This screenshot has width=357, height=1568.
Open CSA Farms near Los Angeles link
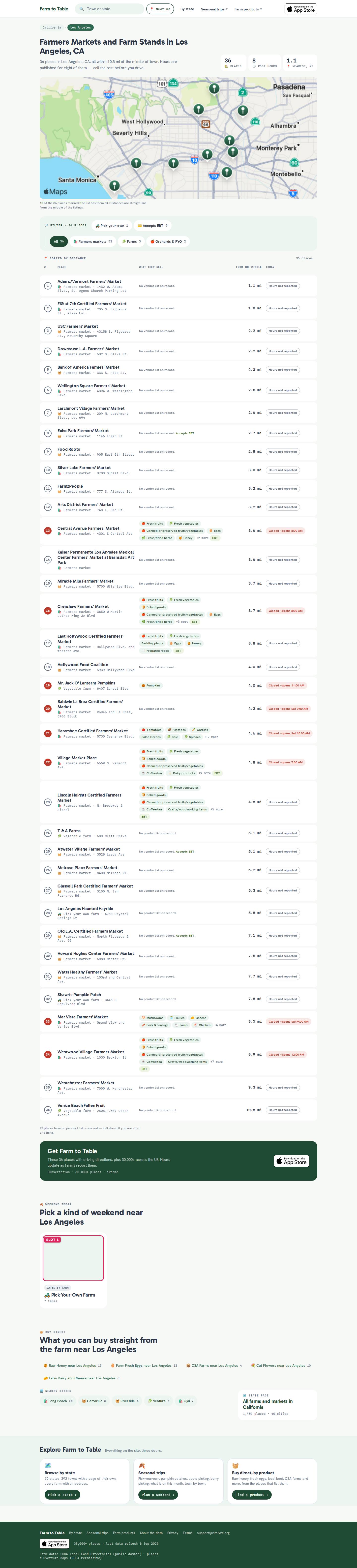pyautogui.click(x=214, y=1365)
